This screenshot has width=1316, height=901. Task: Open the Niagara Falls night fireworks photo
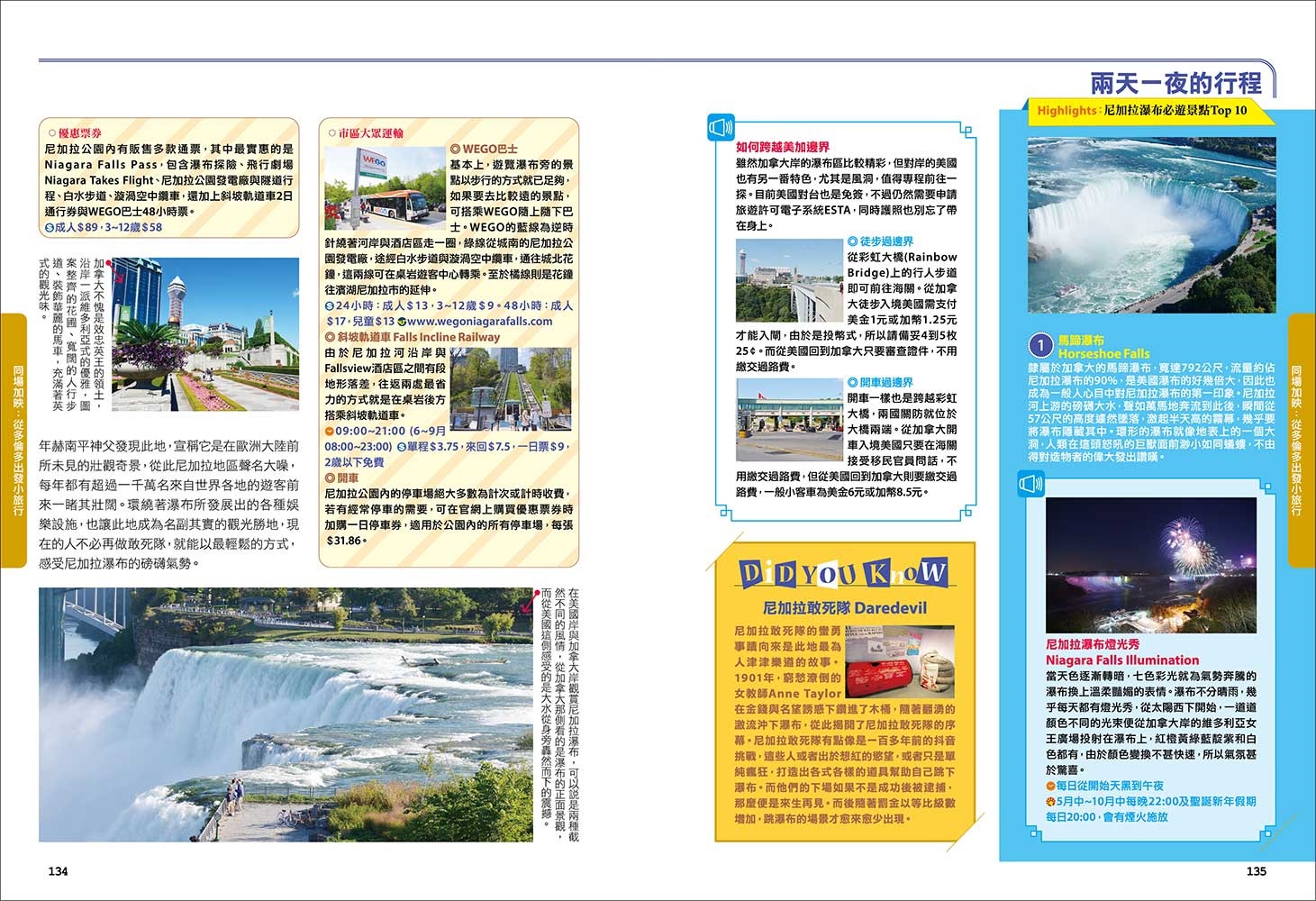click(x=1150, y=565)
